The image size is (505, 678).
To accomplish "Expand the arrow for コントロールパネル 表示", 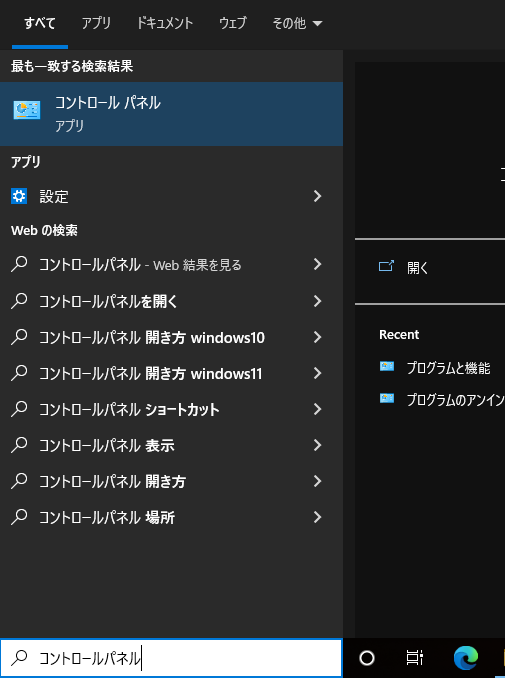I will pos(318,445).
